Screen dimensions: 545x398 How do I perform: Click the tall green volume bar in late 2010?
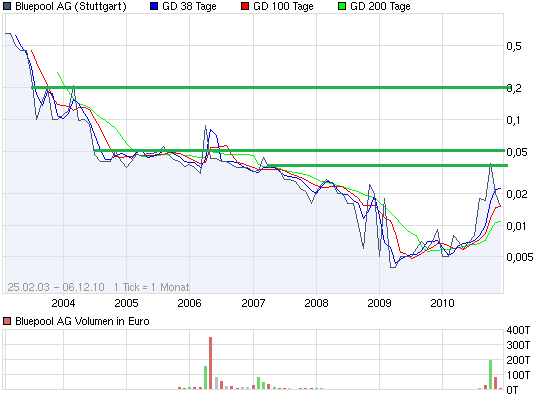pos(490,374)
